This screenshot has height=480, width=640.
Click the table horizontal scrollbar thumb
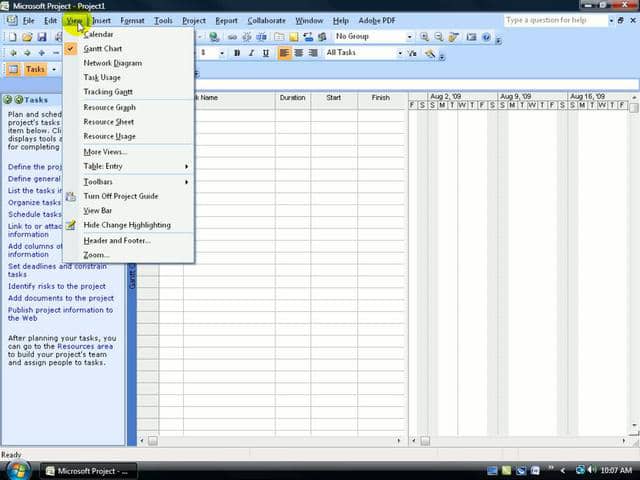coord(153,441)
